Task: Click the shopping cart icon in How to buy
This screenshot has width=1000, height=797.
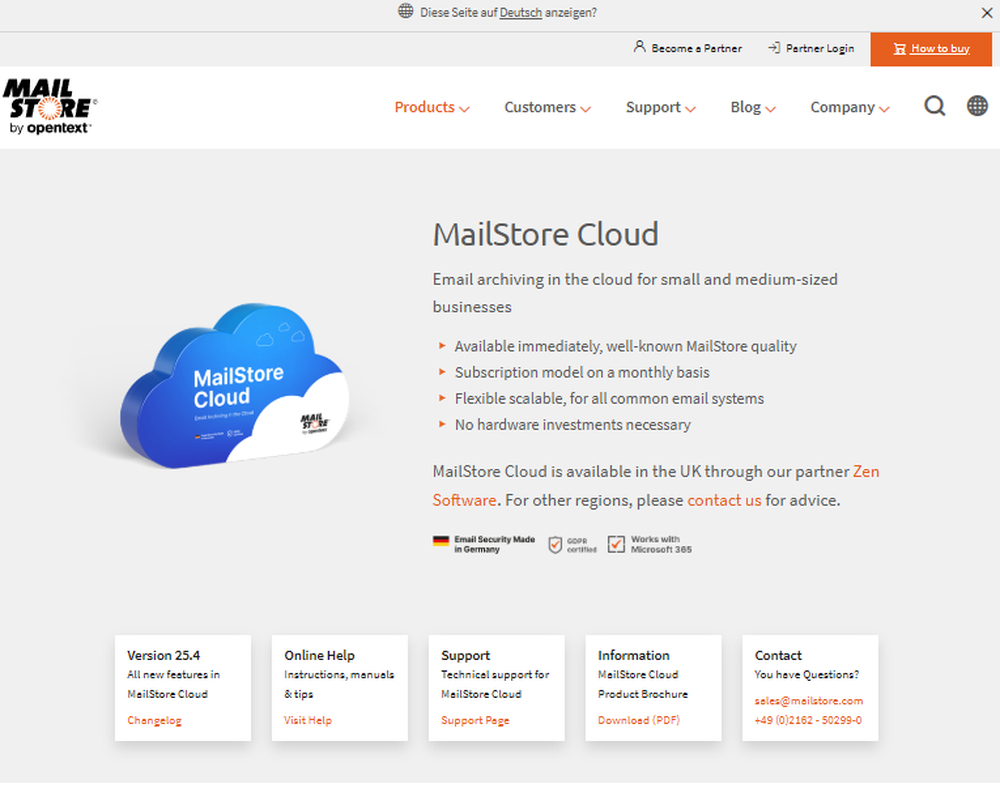Action: pos(901,48)
